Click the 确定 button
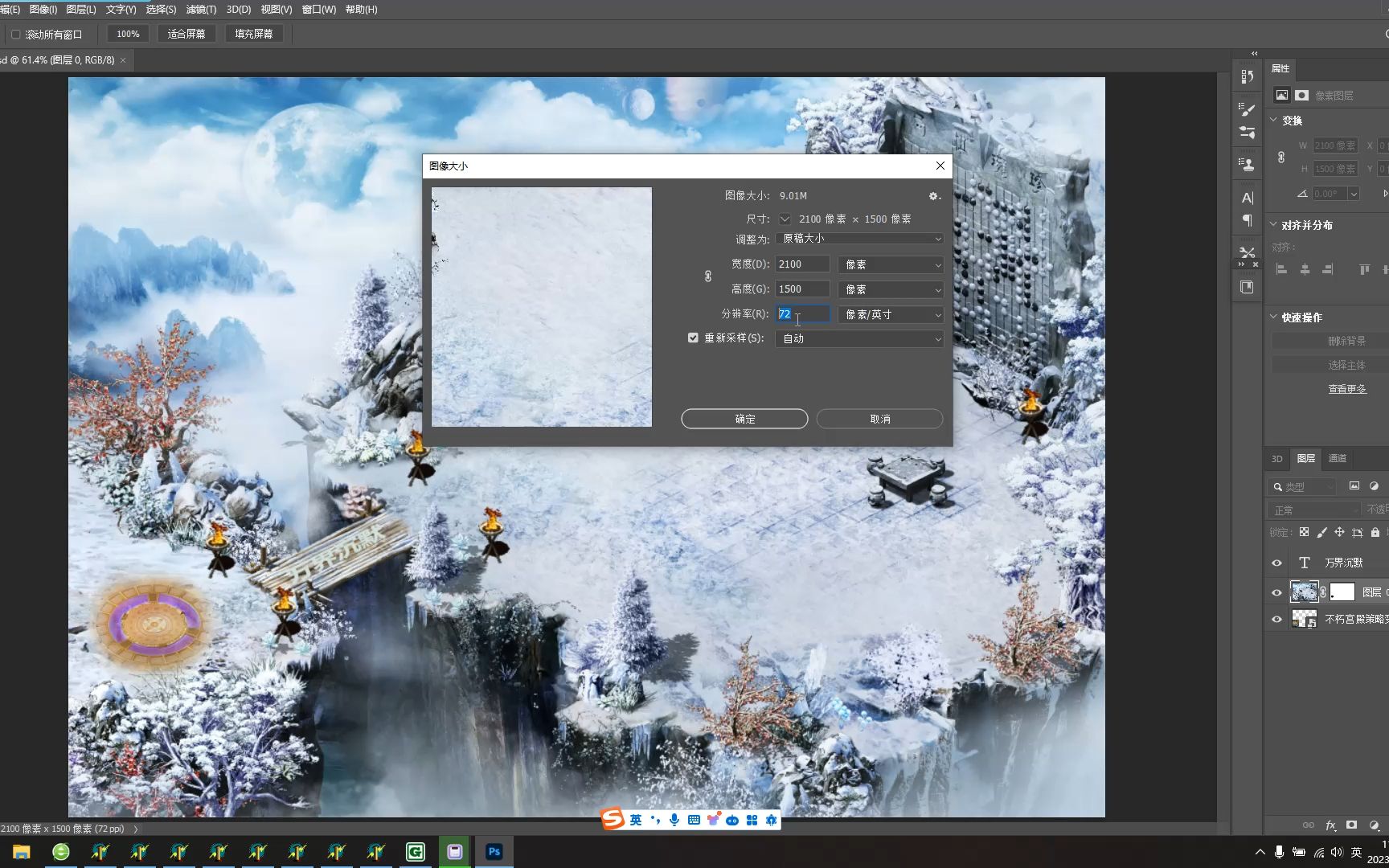Image resolution: width=1389 pixels, height=868 pixels. click(744, 419)
